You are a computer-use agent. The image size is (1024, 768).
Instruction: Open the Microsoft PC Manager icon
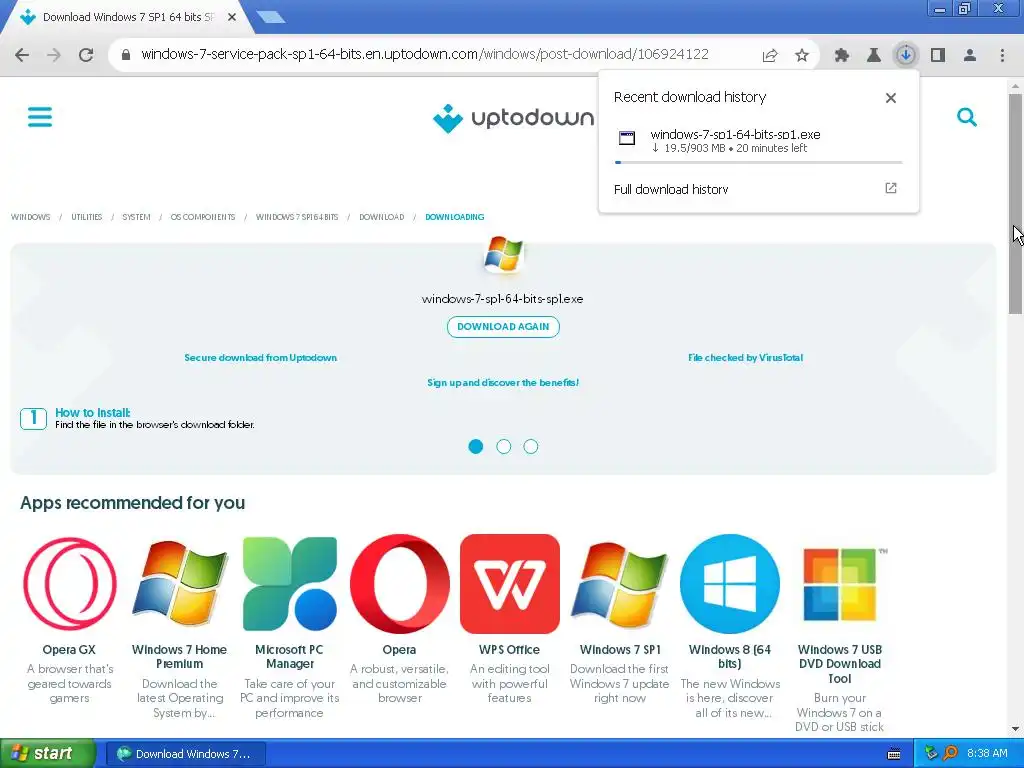click(x=289, y=584)
